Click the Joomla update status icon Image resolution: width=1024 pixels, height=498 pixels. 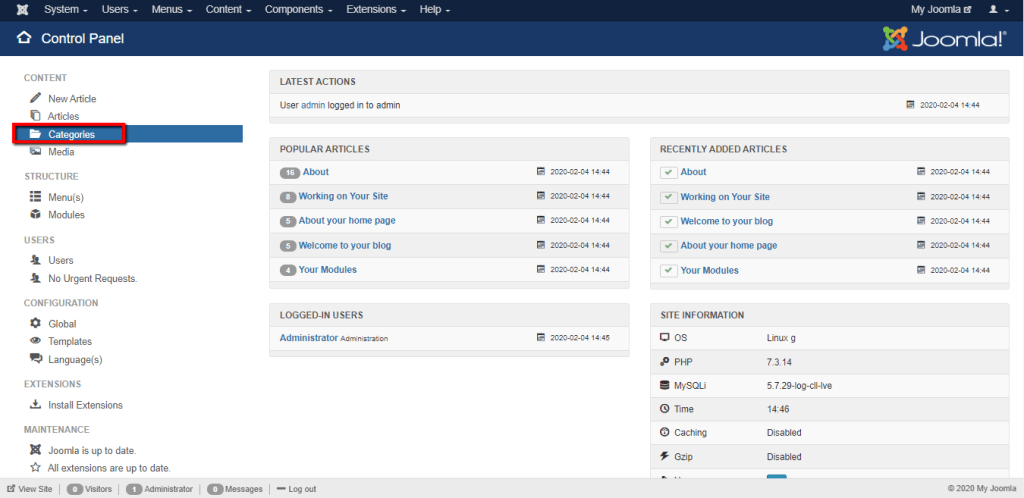tap(35, 450)
